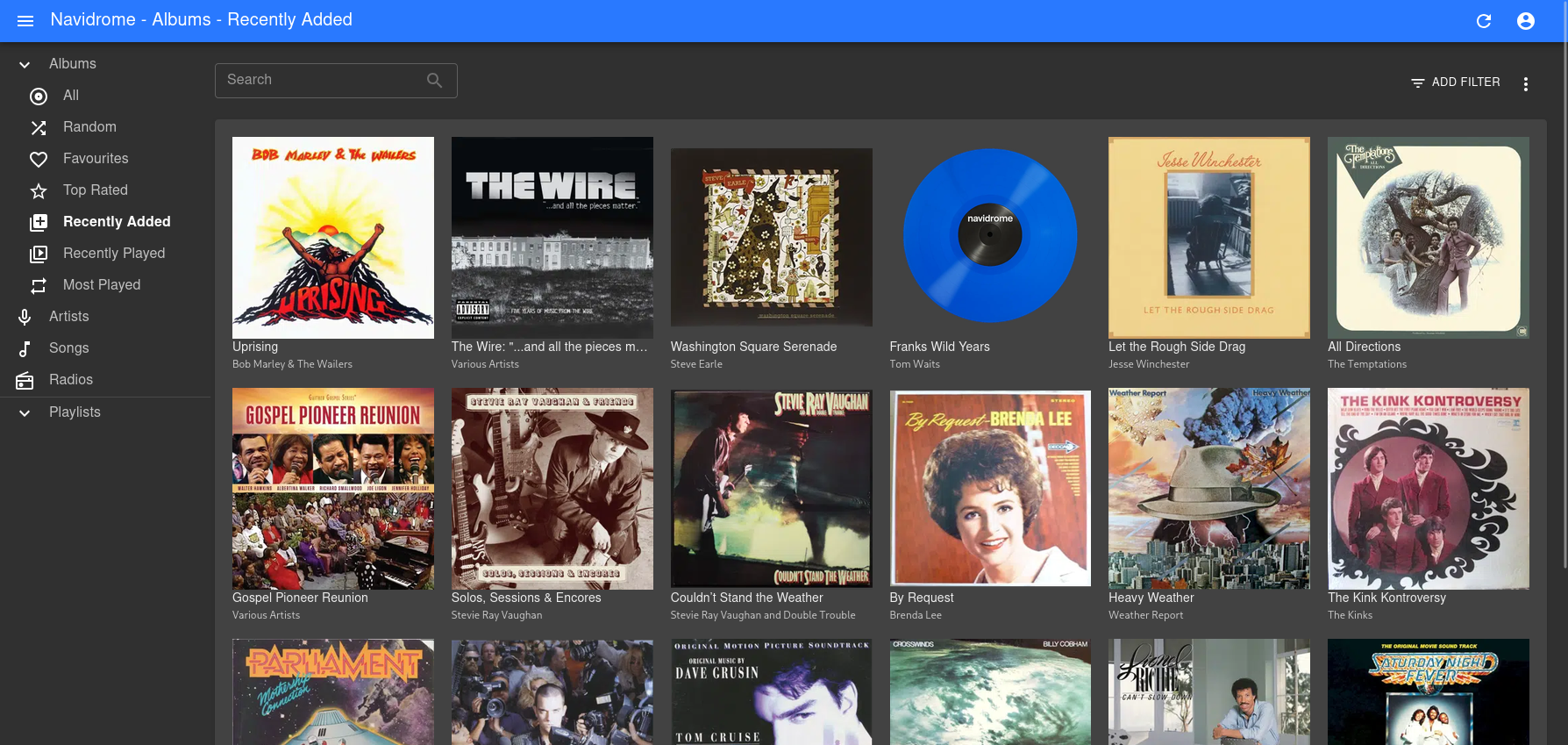Click artist link Weather Report
This screenshot has height=745, width=1568.
1145,615
